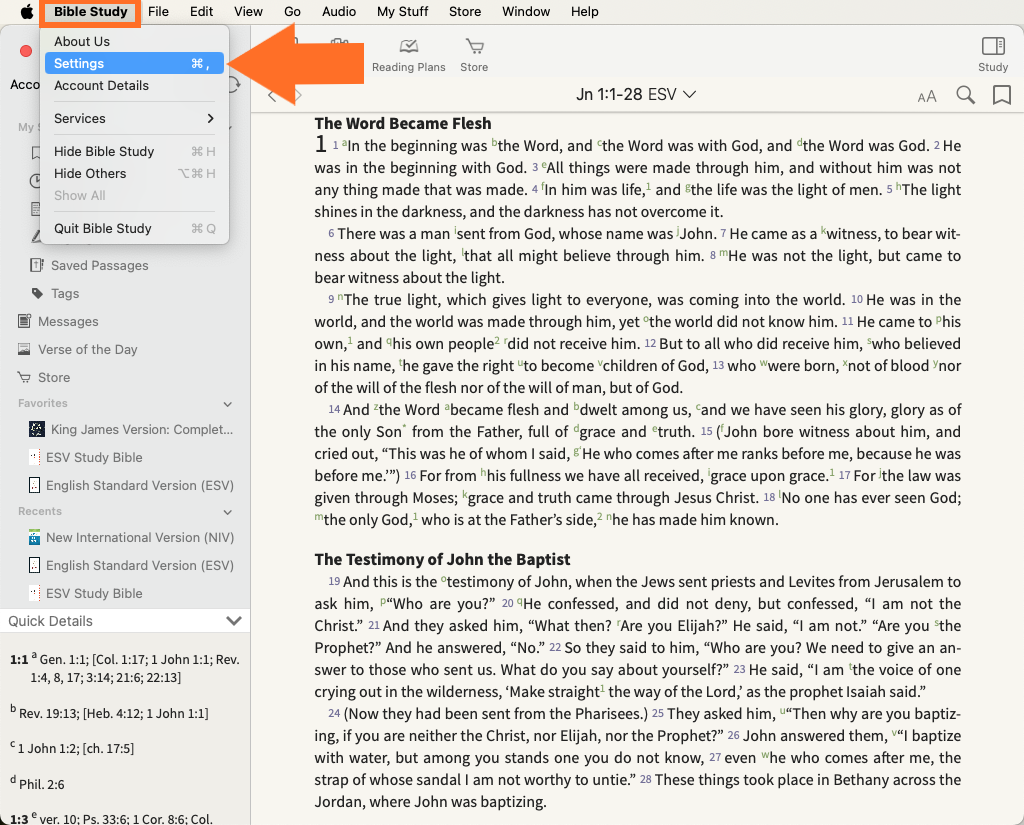Click verse number 24 marker
This screenshot has height=825, width=1024.
click(x=334, y=713)
